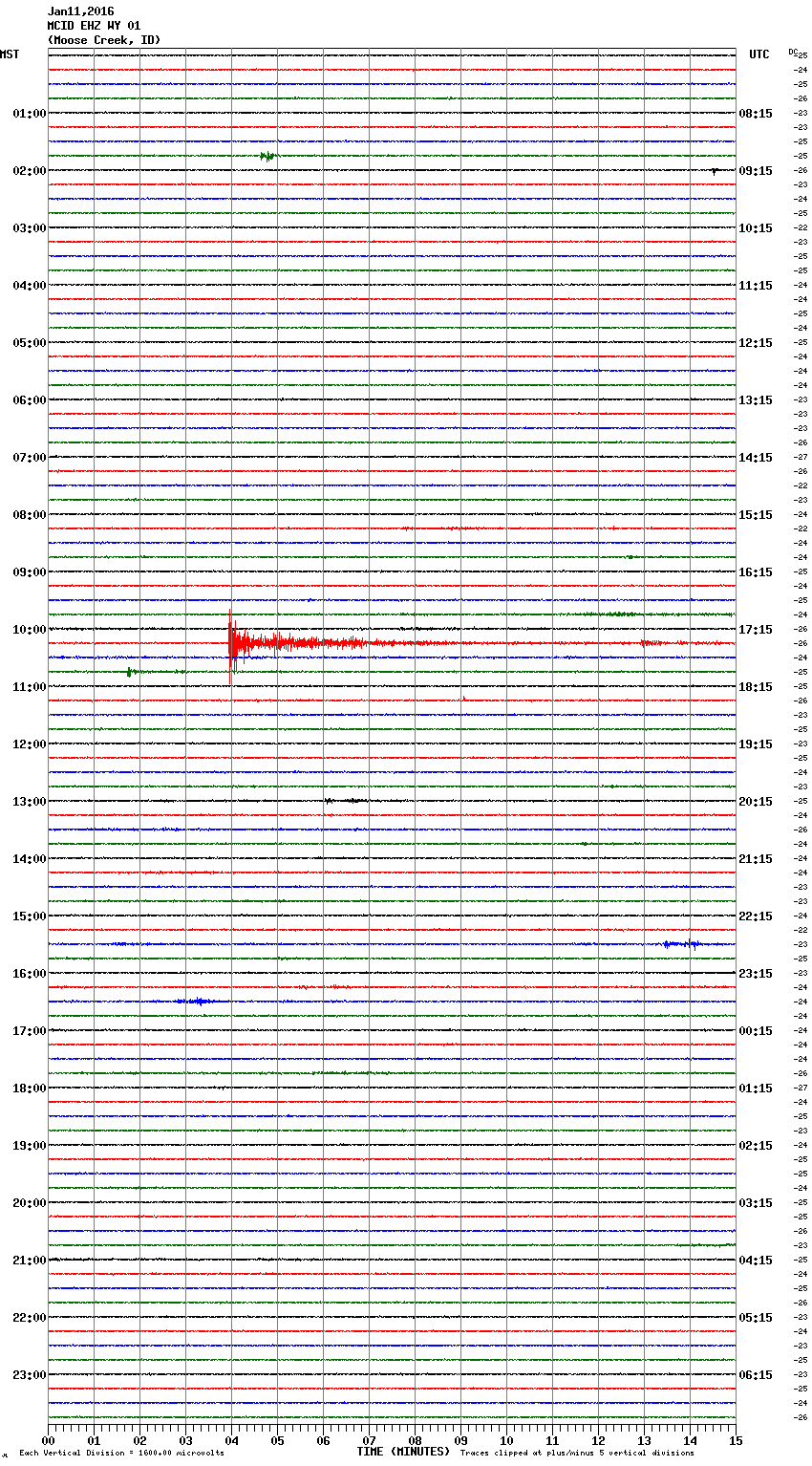This screenshot has height=1466, width=812.
Task: Click the 10:15 UTC time label
Action: click(756, 228)
